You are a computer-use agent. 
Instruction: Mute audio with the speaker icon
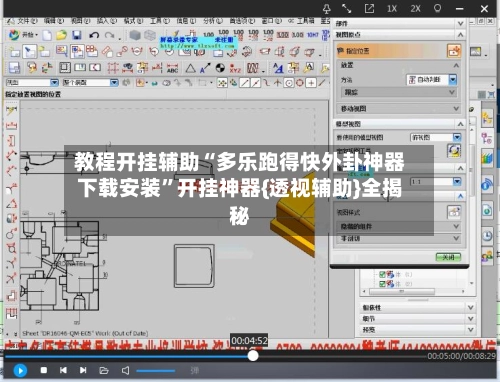[125, 370]
